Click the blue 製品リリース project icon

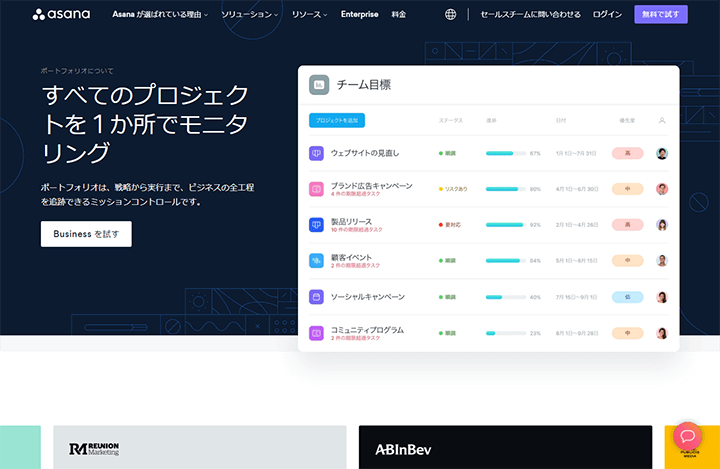316,225
